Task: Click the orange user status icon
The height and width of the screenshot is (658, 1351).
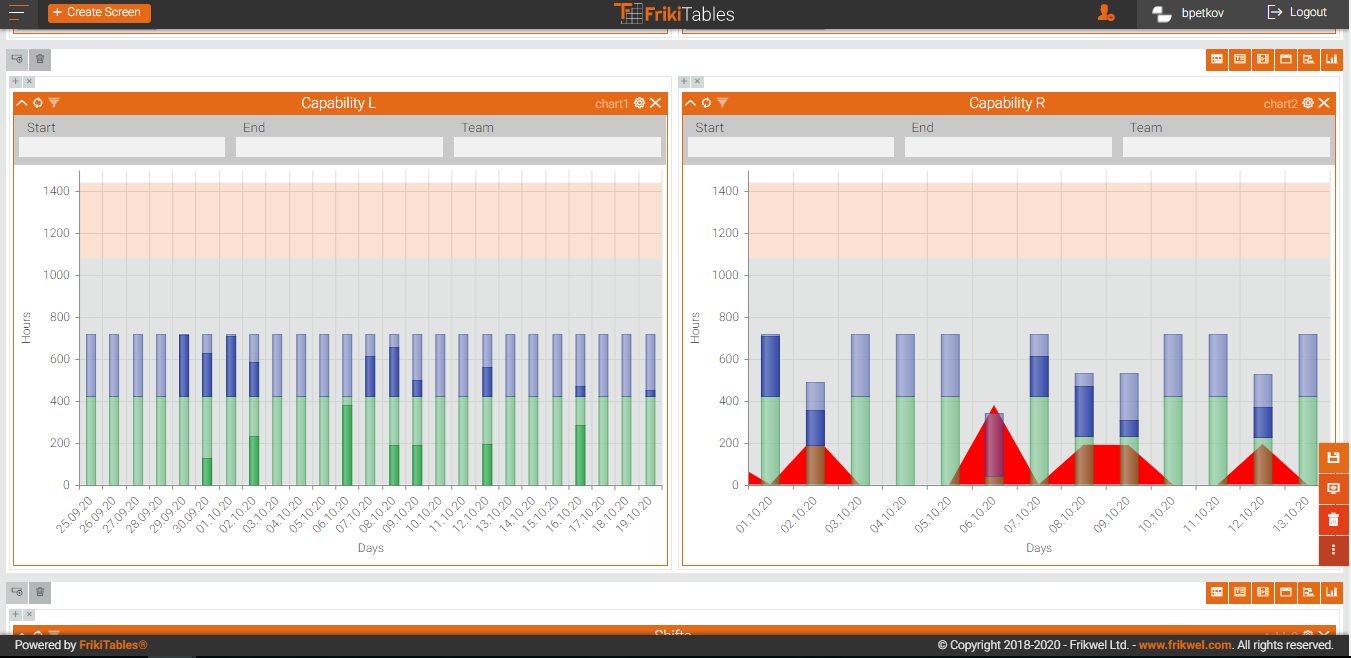Action: 1105,13
